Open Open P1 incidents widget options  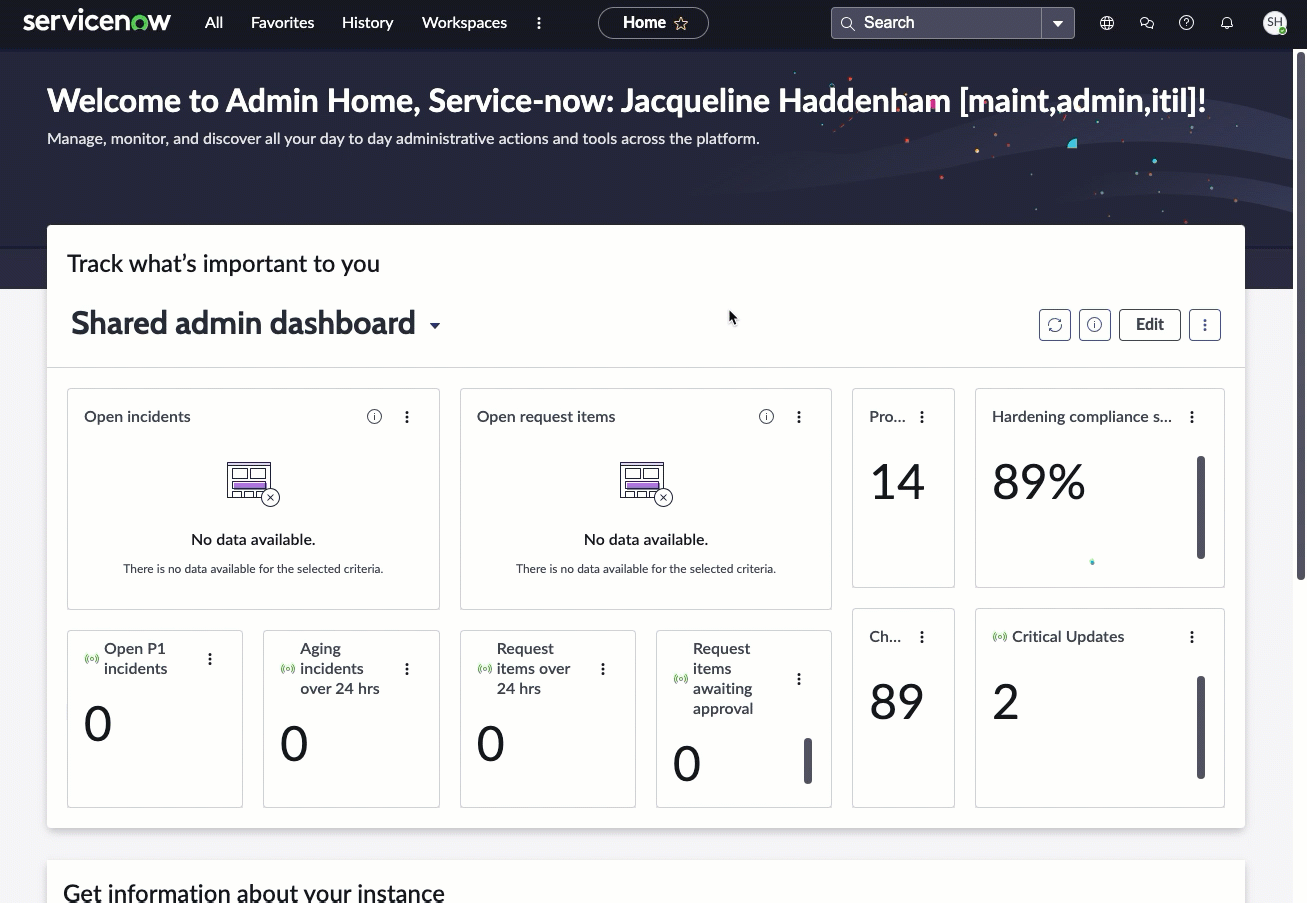pos(210,659)
